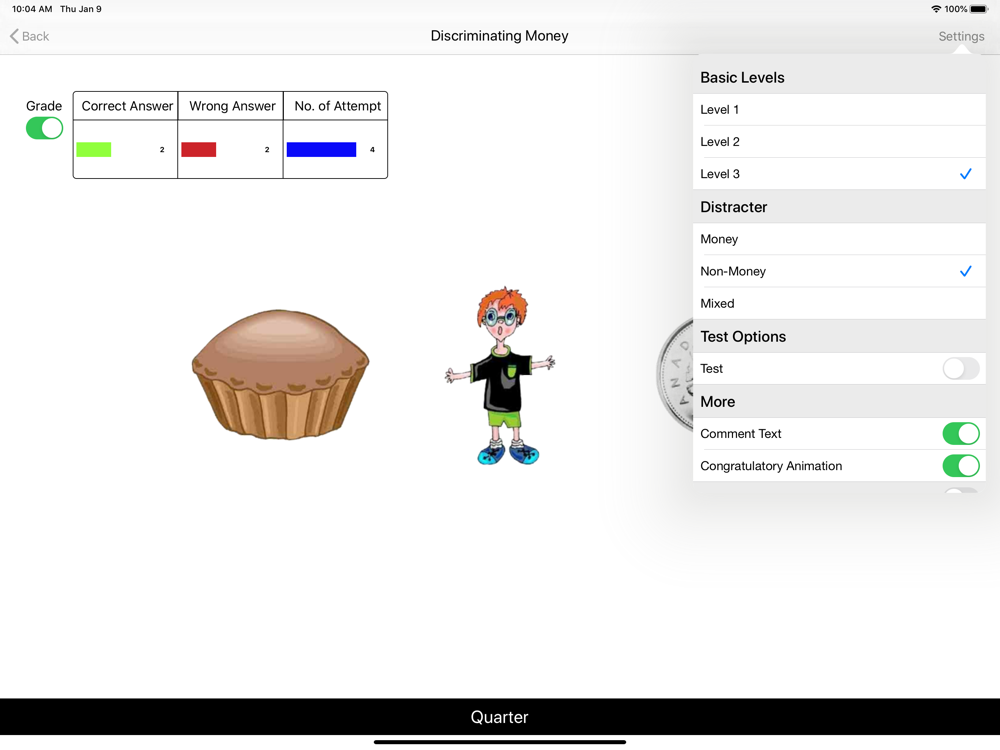Turn off the Comment Text switch
The height and width of the screenshot is (750, 1000).
click(960, 434)
